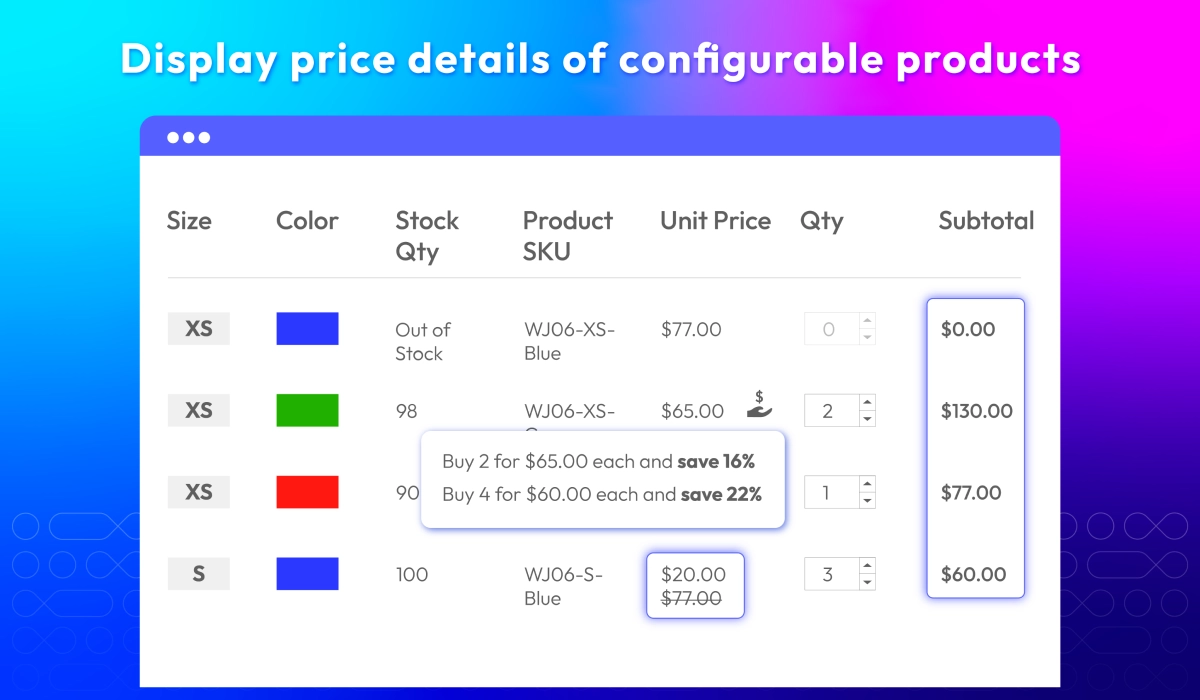Select the green color swatch
The width and height of the screenshot is (1200, 700).
coord(307,411)
